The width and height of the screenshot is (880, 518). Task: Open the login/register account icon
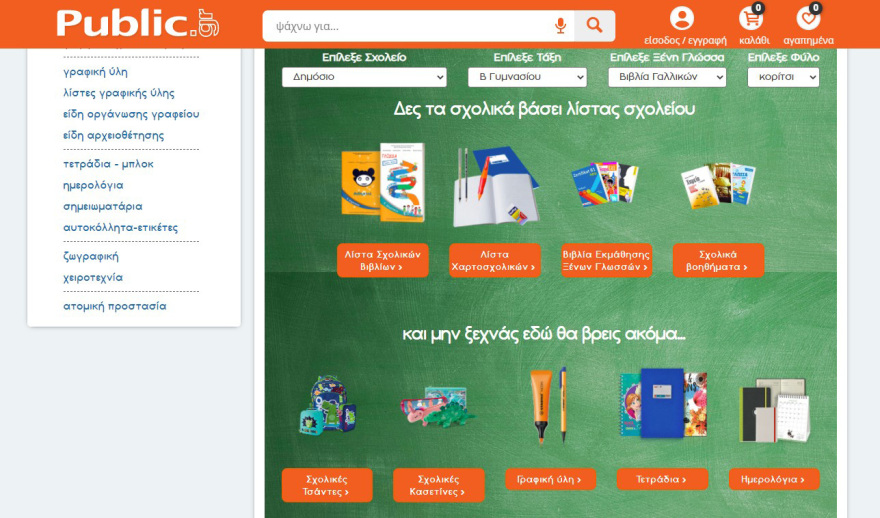[x=683, y=19]
